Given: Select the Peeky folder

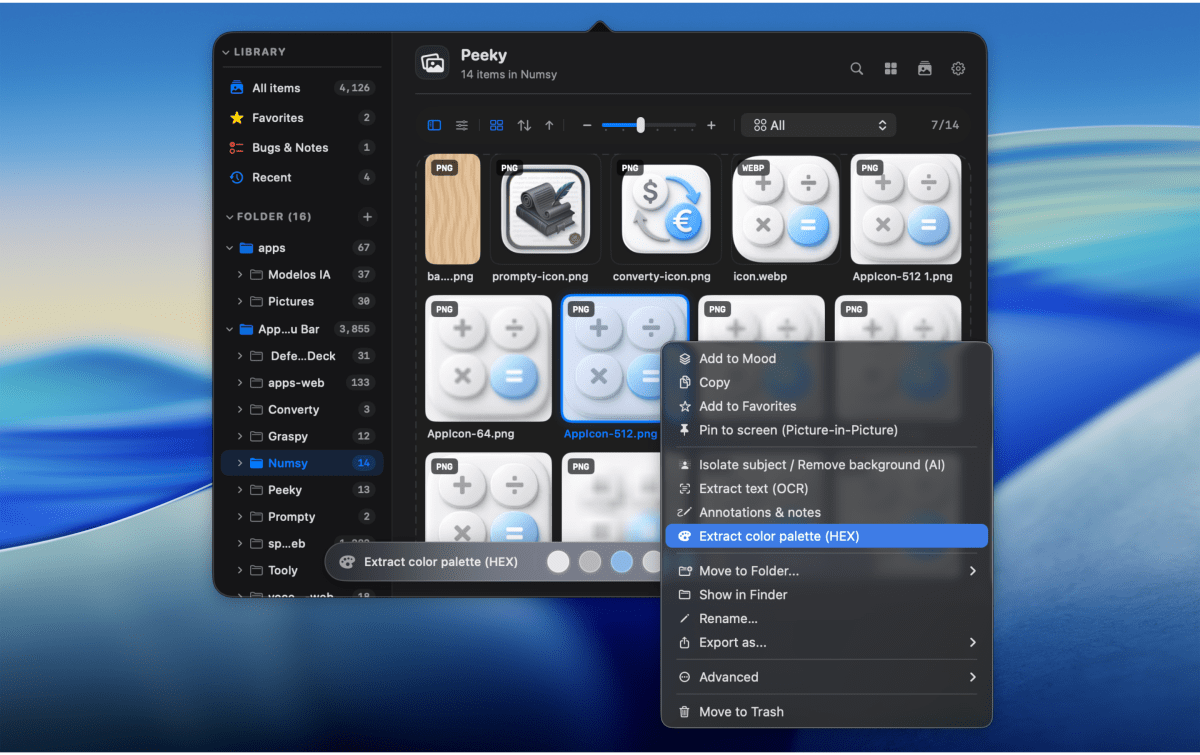Looking at the screenshot, I should (302, 490).
